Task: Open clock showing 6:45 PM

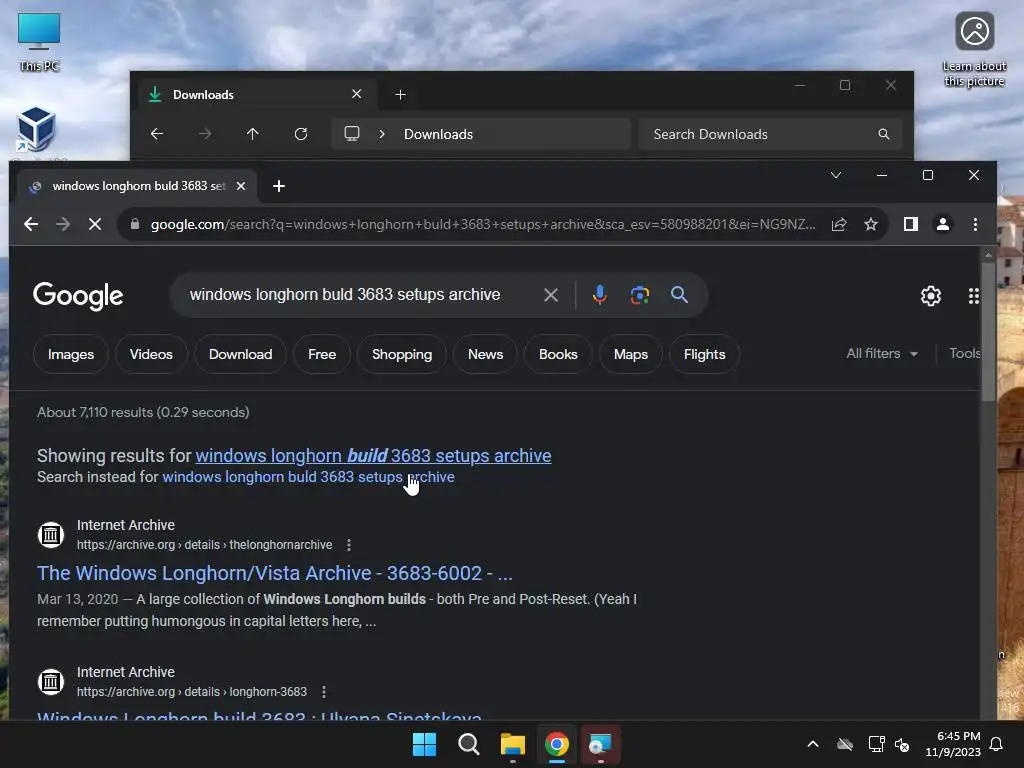Action: point(953,744)
